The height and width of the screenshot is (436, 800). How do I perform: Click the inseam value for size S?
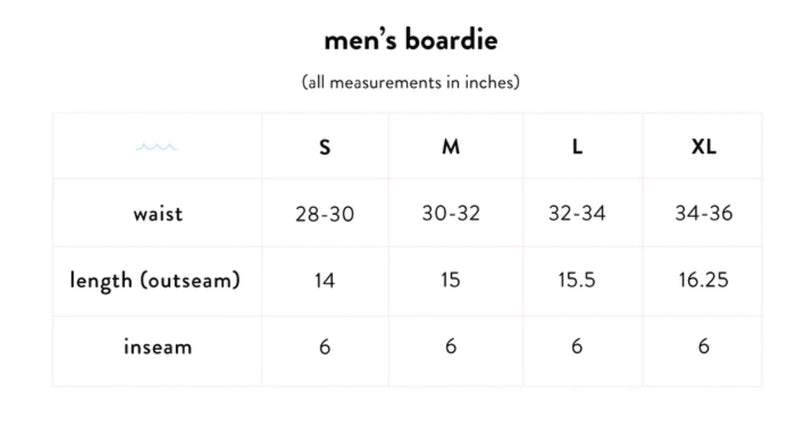tap(324, 347)
